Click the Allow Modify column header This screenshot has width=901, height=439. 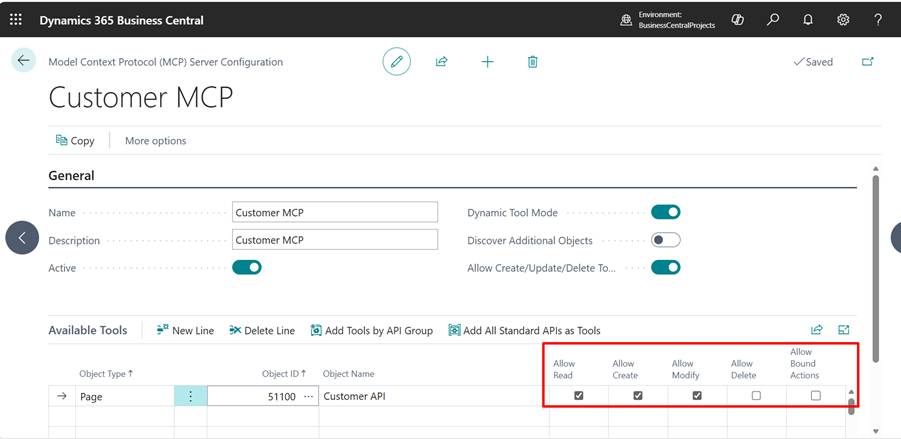click(x=686, y=369)
